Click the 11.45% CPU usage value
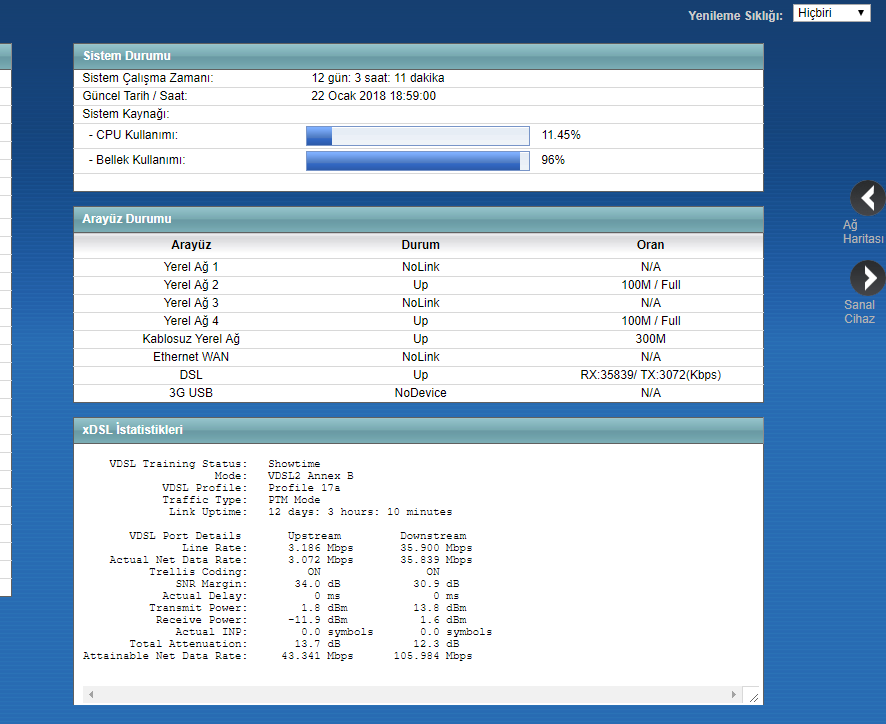 [561, 135]
